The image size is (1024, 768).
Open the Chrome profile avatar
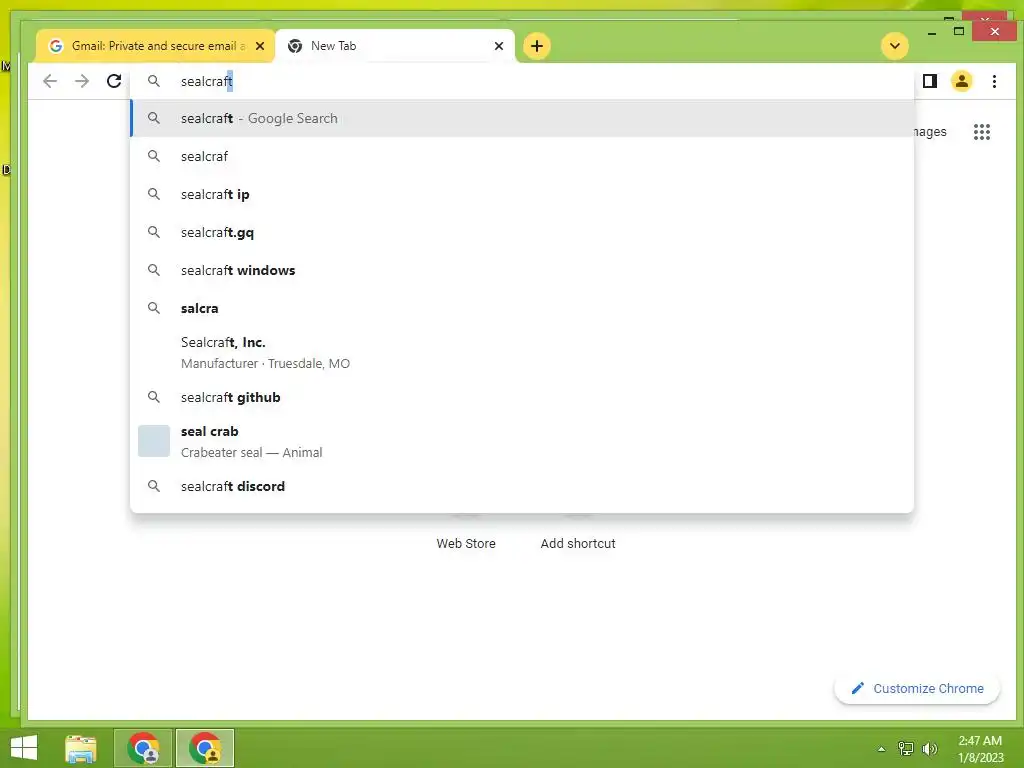[x=961, y=81]
